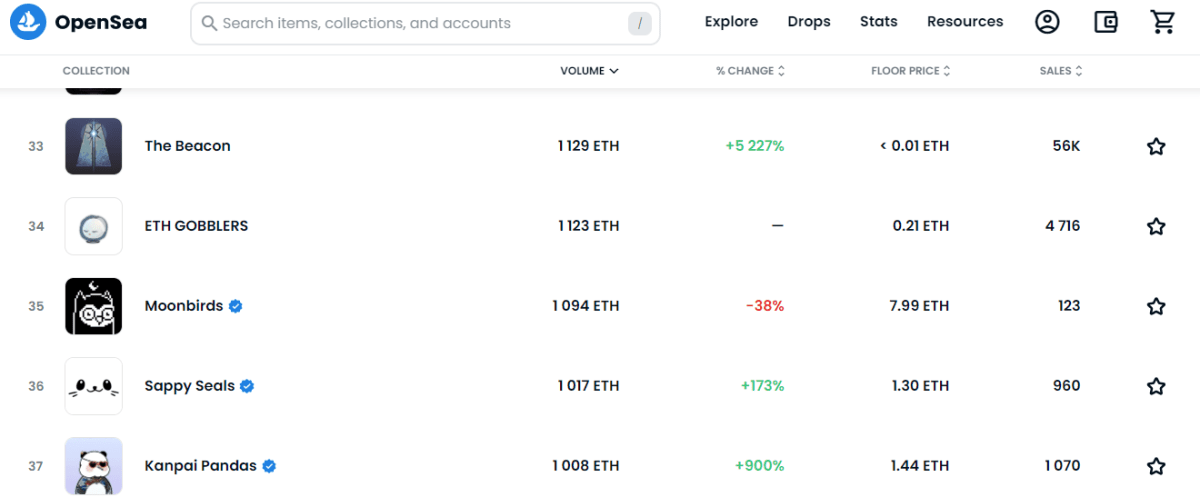Sort by Volume column
Viewport: 1200px width, 497px height.
click(x=589, y=71)
